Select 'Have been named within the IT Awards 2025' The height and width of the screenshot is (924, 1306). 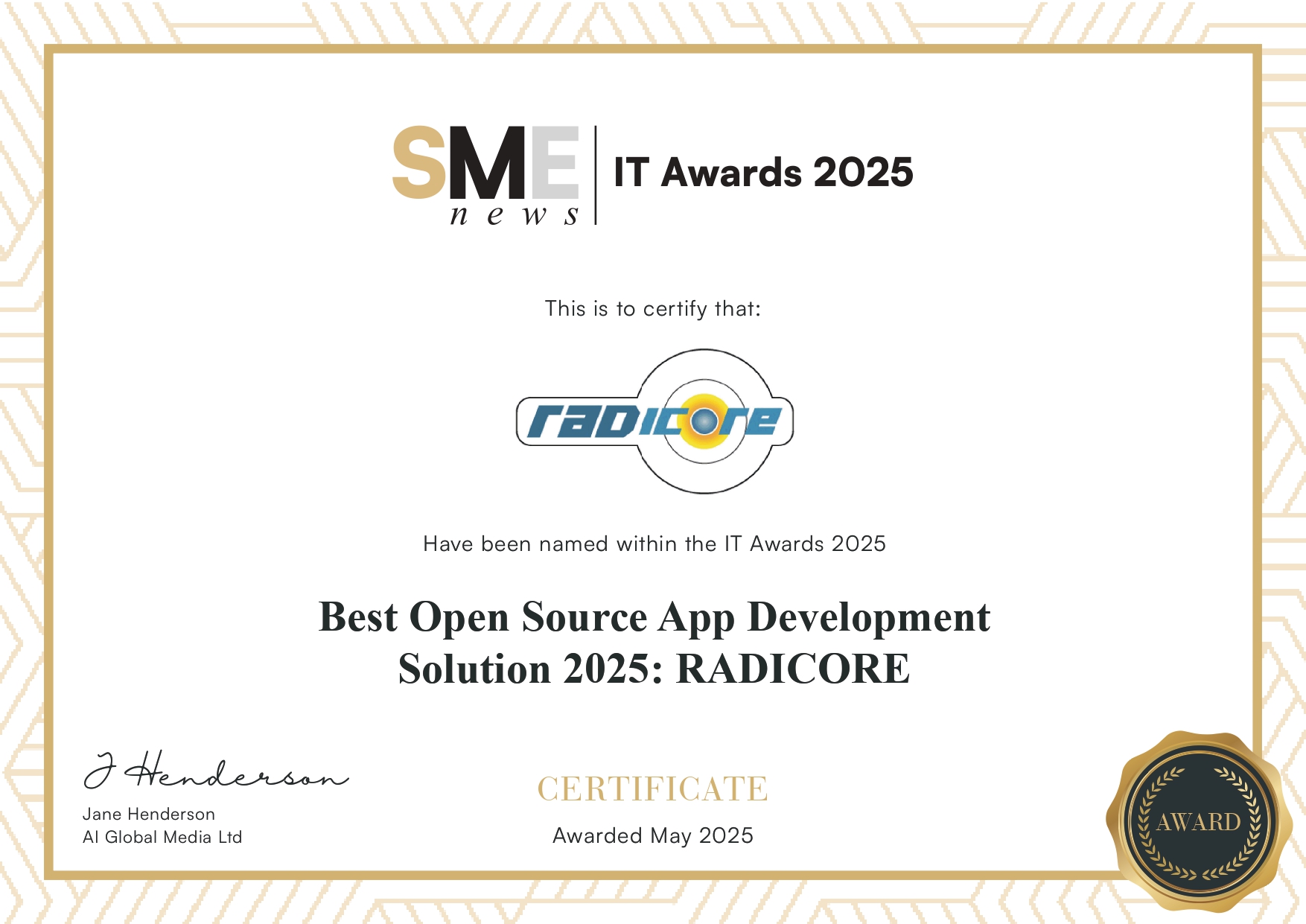654,544
